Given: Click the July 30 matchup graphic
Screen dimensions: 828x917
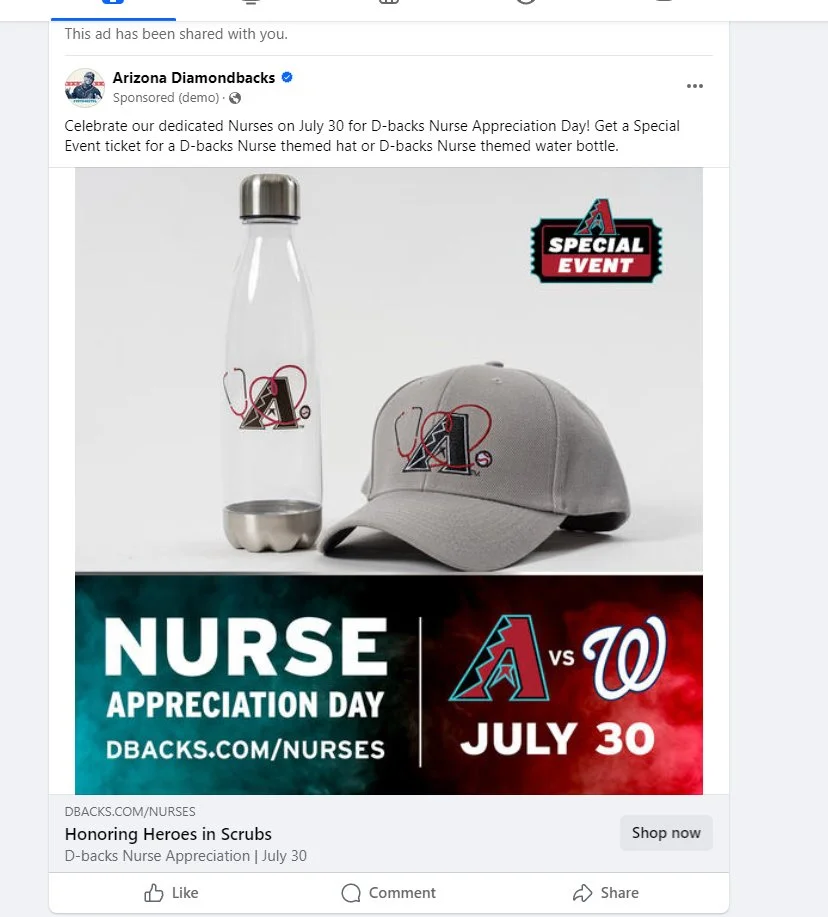Looking at the screenshot, I should click(560, 685).
